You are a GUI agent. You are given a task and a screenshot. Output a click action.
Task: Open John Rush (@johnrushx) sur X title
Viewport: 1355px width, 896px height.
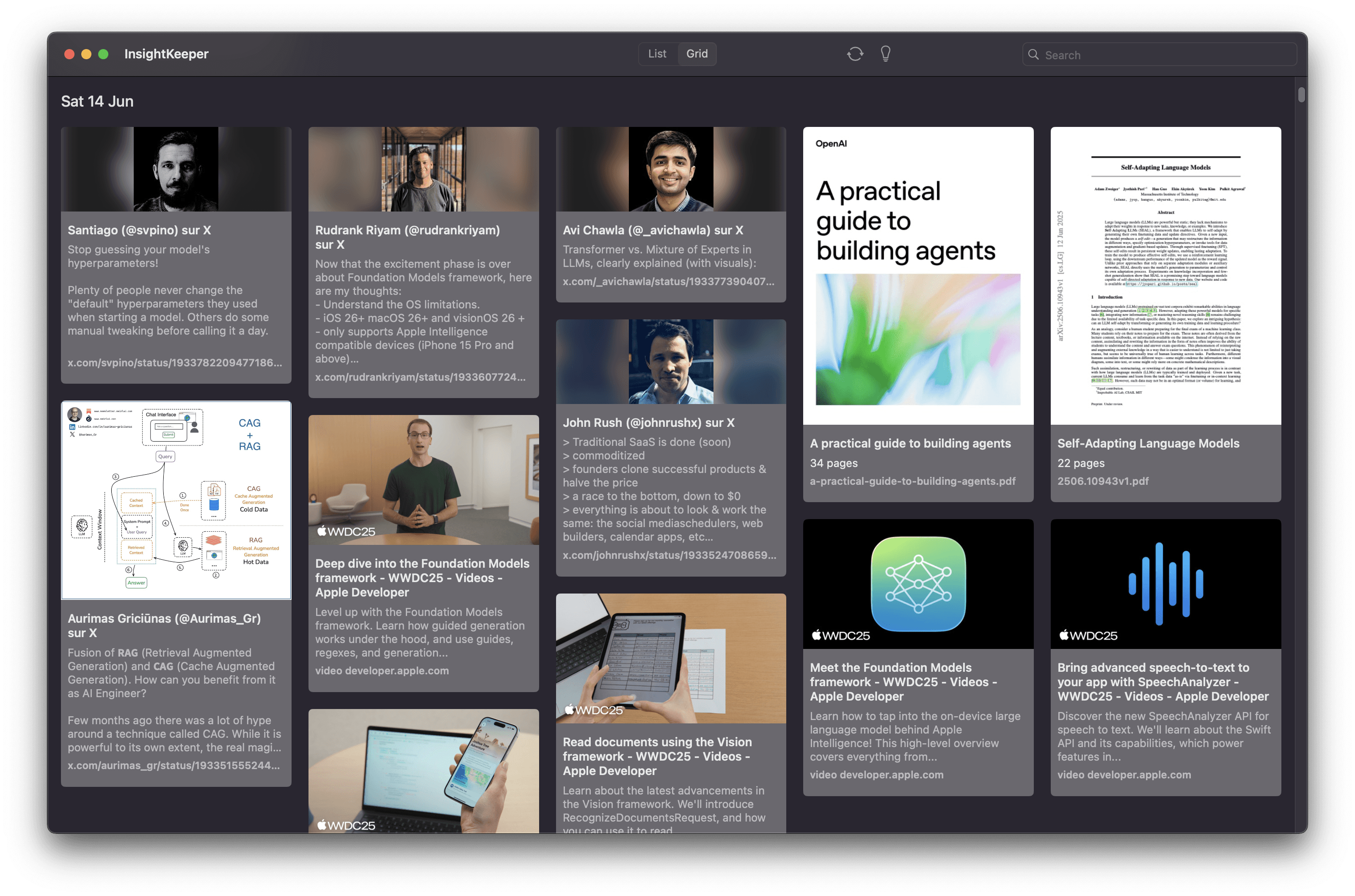click(x=649, y=423)
